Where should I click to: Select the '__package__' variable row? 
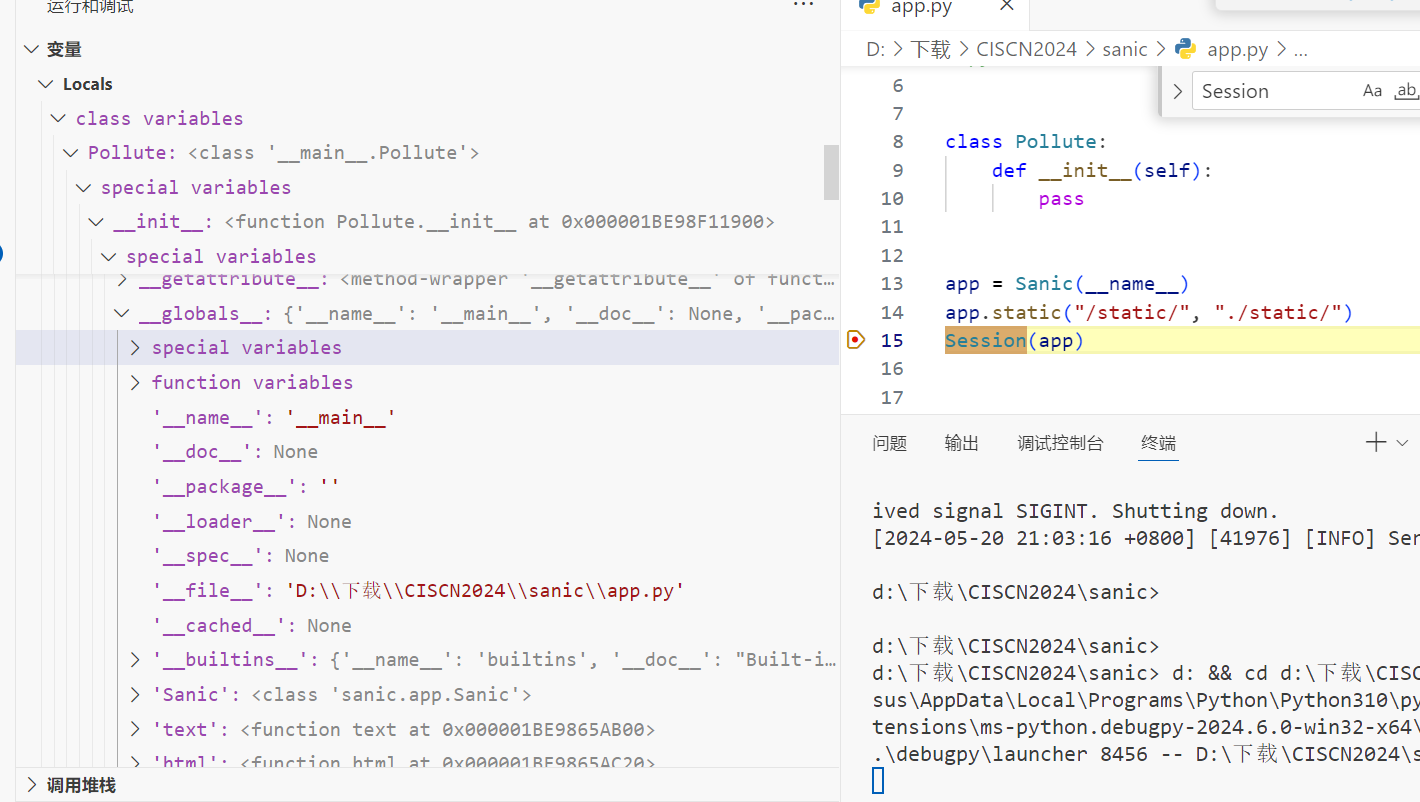(427, 487)
